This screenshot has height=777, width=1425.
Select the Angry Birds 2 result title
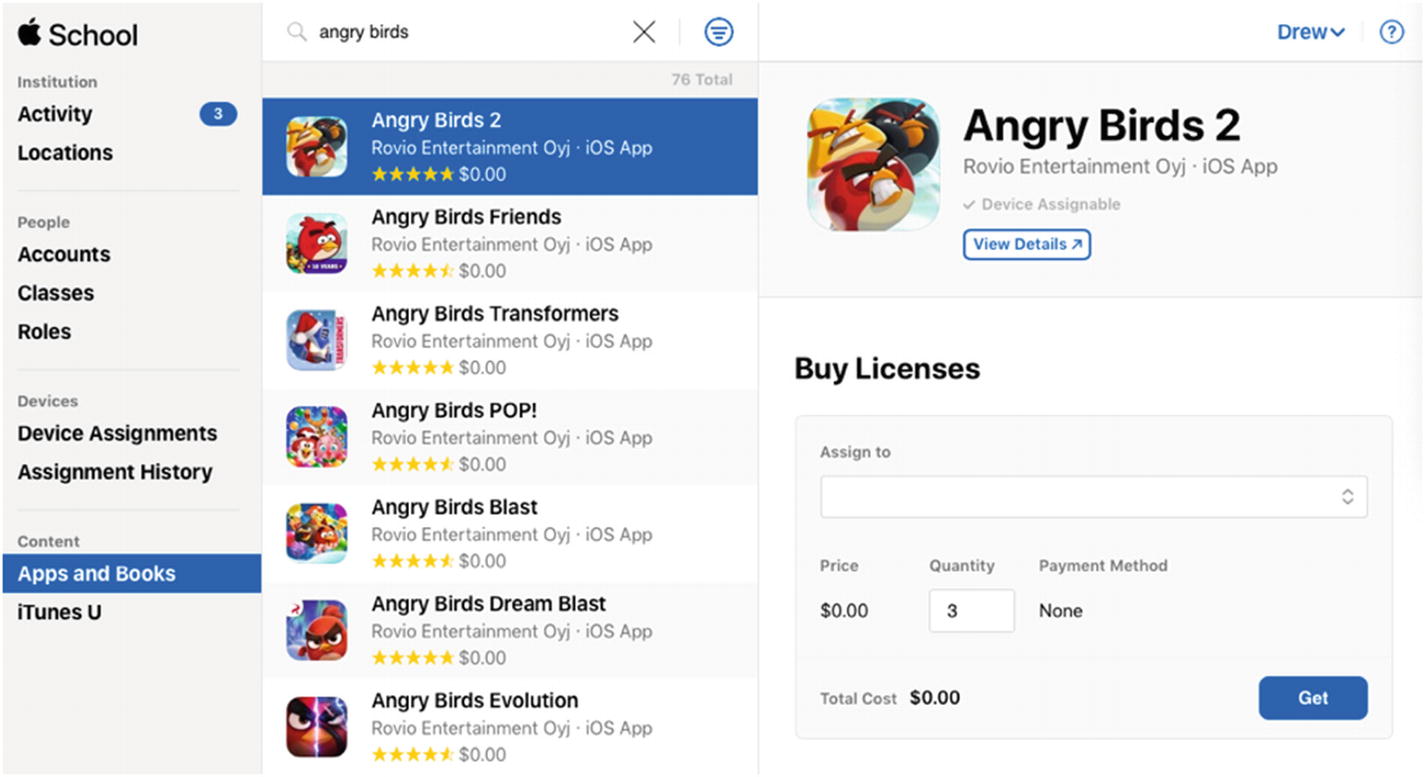(x=436, y=120)
